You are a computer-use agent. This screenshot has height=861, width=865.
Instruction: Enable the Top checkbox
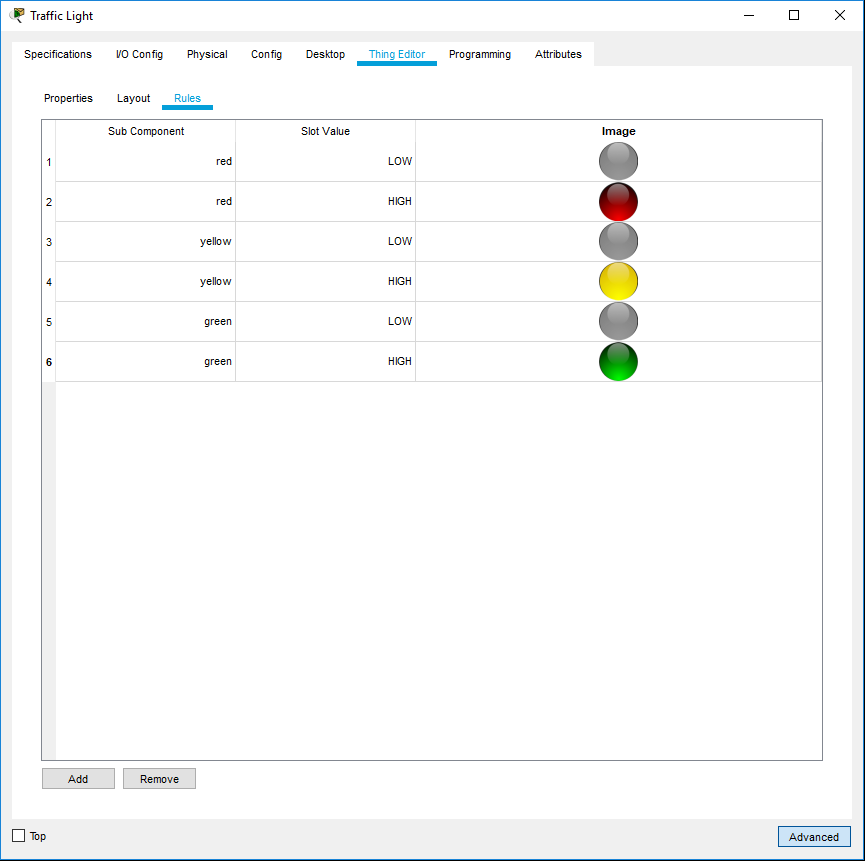19,836
